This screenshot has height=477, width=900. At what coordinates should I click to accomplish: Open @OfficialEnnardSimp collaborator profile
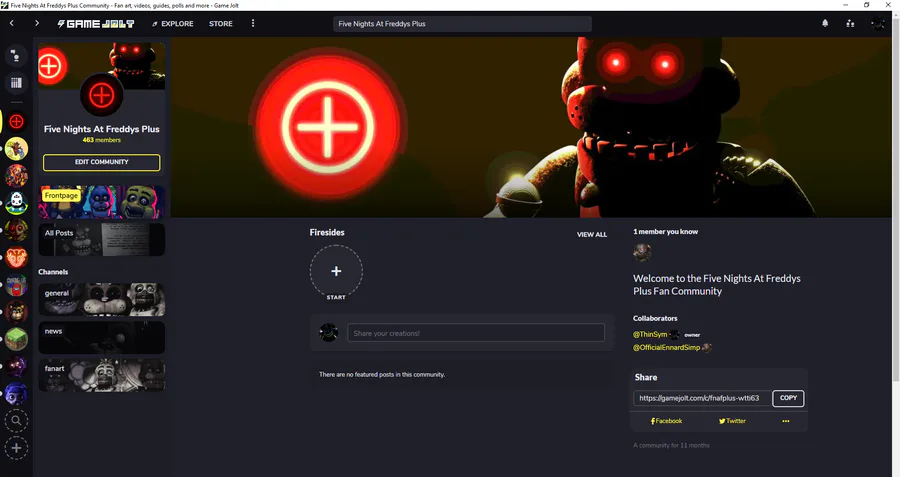[x=666, y=348]
